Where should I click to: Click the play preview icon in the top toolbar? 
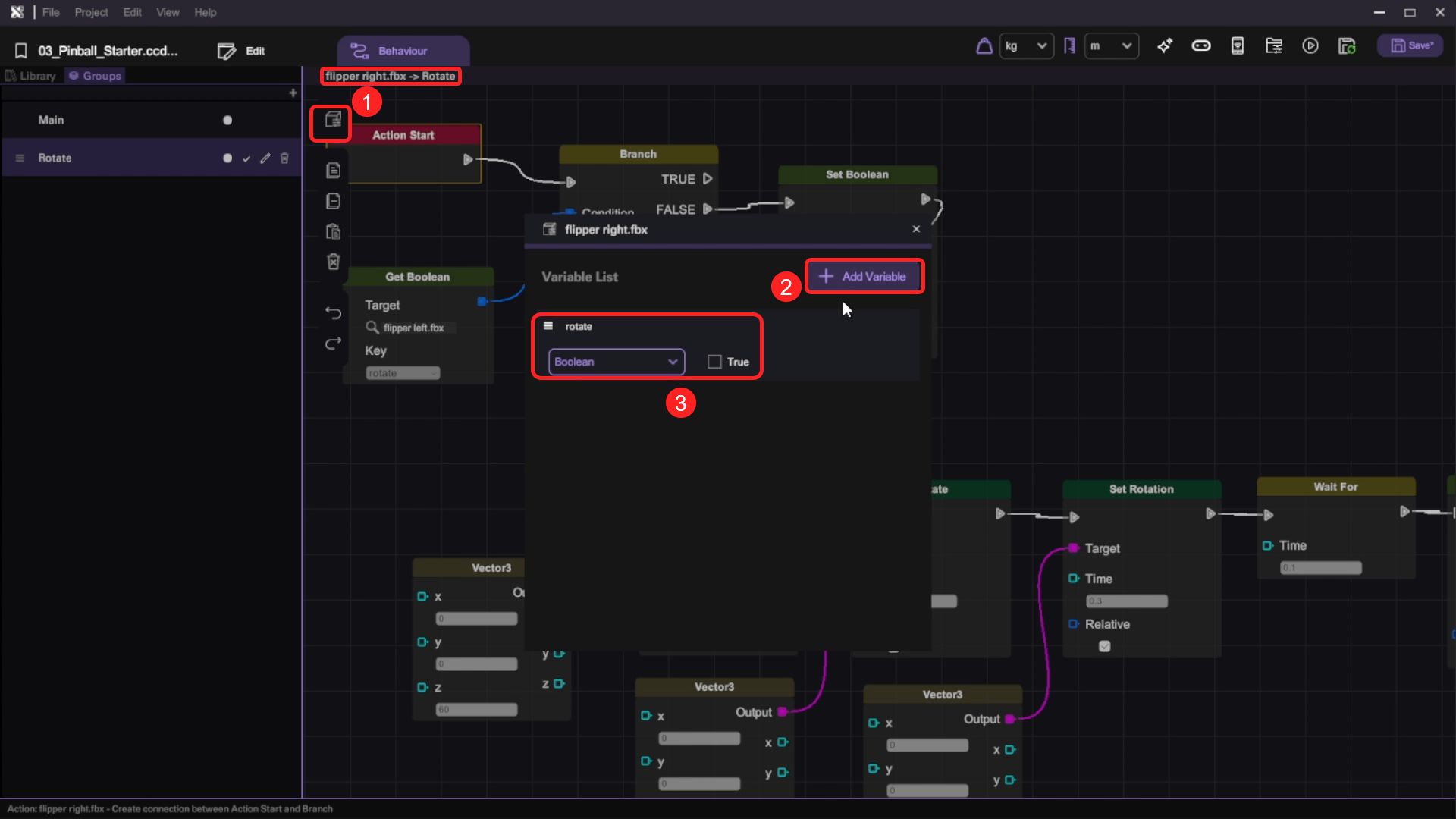[1310, 46]
